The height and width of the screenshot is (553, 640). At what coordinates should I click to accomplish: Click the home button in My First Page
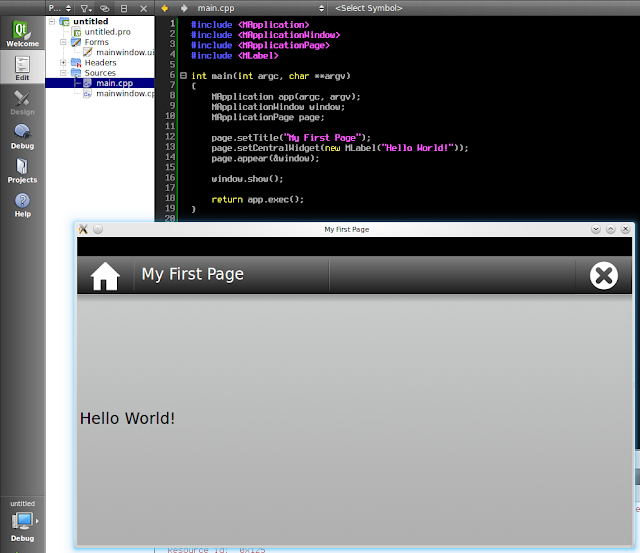click(105, 275)
